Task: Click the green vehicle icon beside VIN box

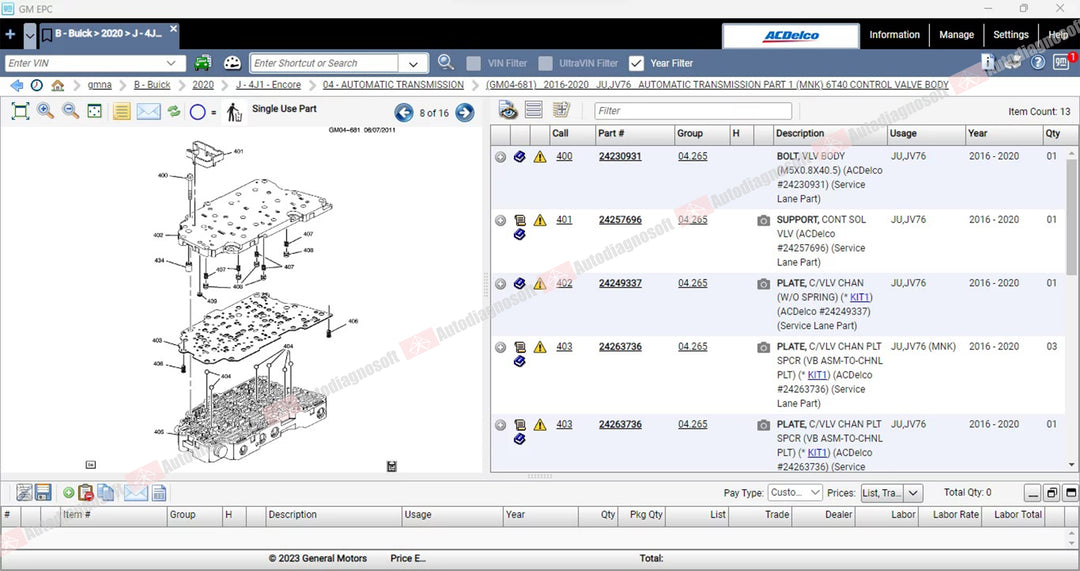Action: coord(202,63)
